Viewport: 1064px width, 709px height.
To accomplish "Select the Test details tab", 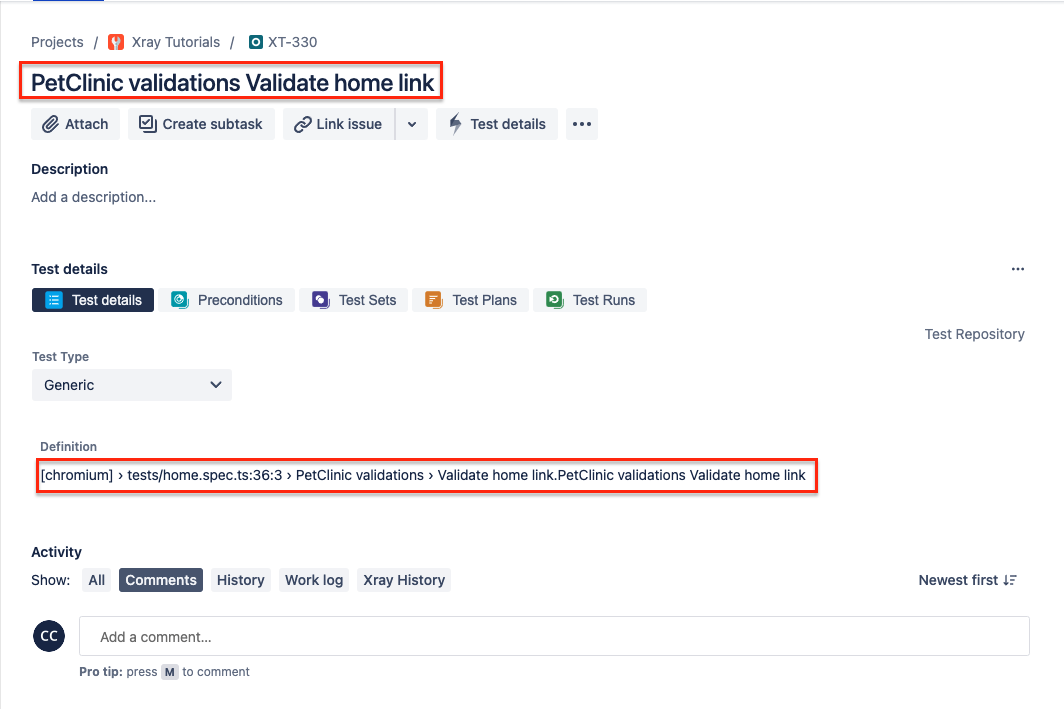I will (93, 300).
